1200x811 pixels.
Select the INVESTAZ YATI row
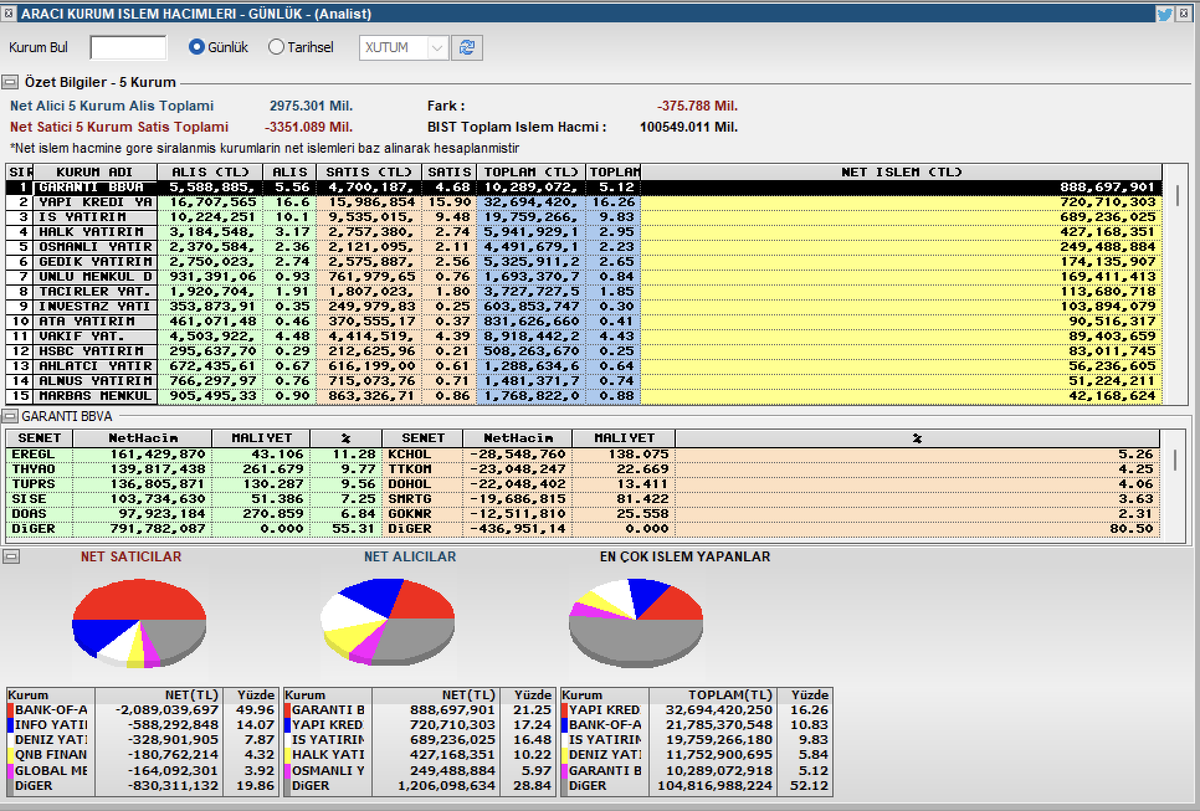584,306
